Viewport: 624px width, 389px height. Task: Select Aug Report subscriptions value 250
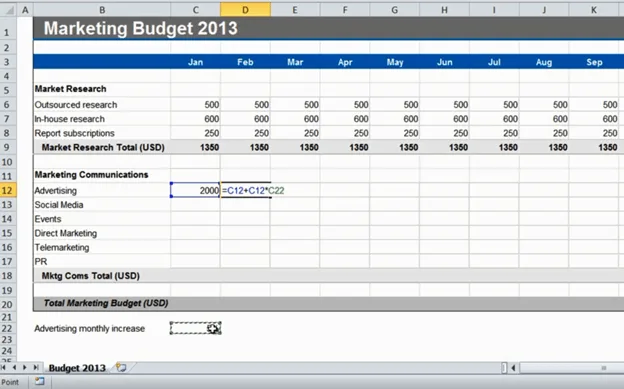point(544,133)
